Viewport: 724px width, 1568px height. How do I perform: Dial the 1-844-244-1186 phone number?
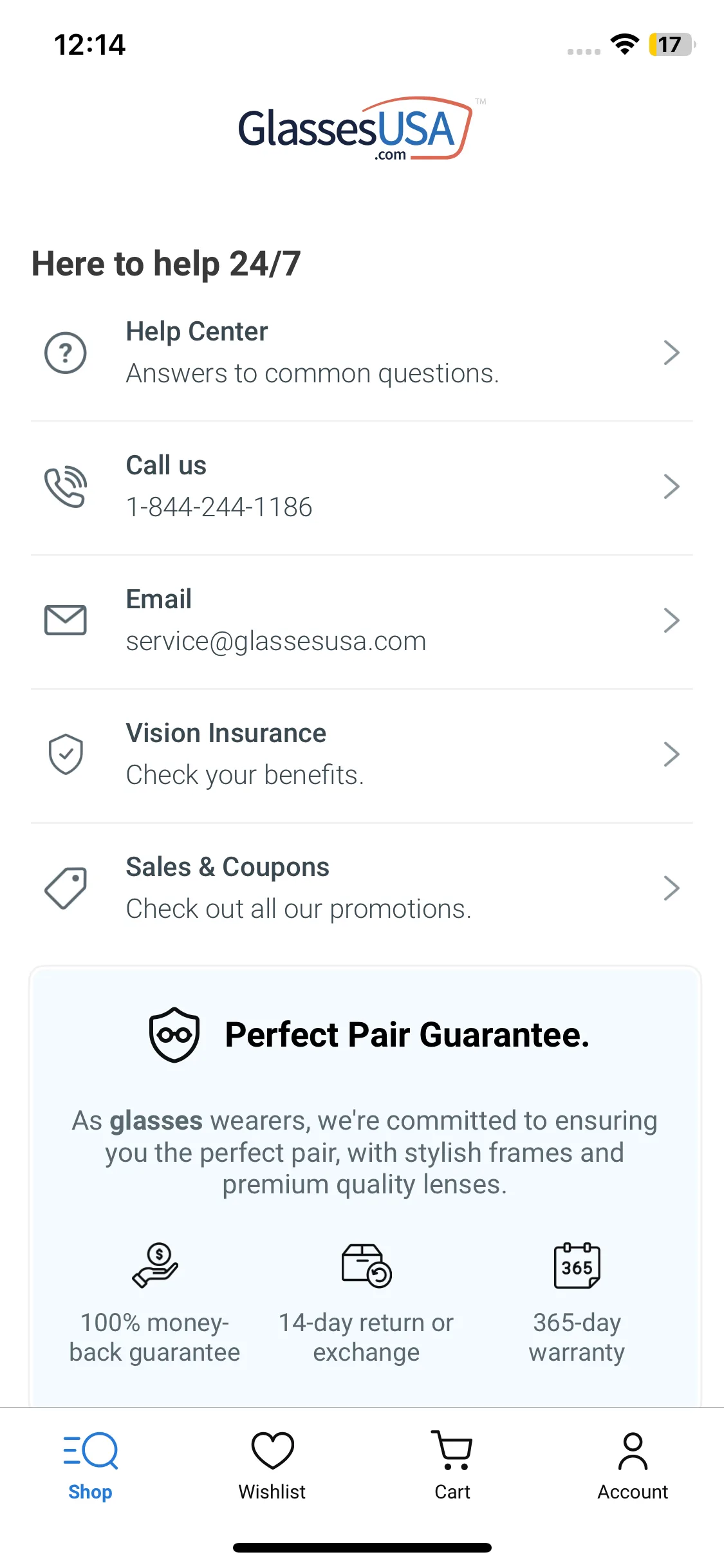(219, 507)
